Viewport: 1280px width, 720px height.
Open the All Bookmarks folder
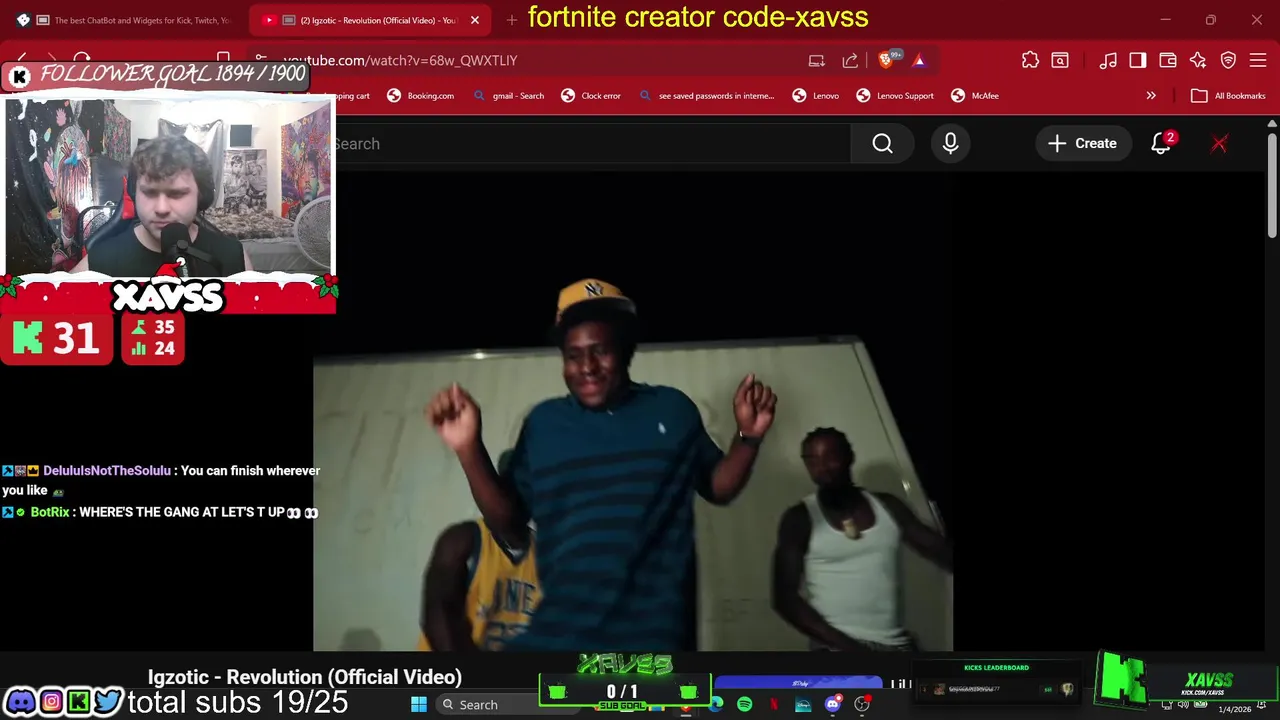click(x=1228, y=96)
